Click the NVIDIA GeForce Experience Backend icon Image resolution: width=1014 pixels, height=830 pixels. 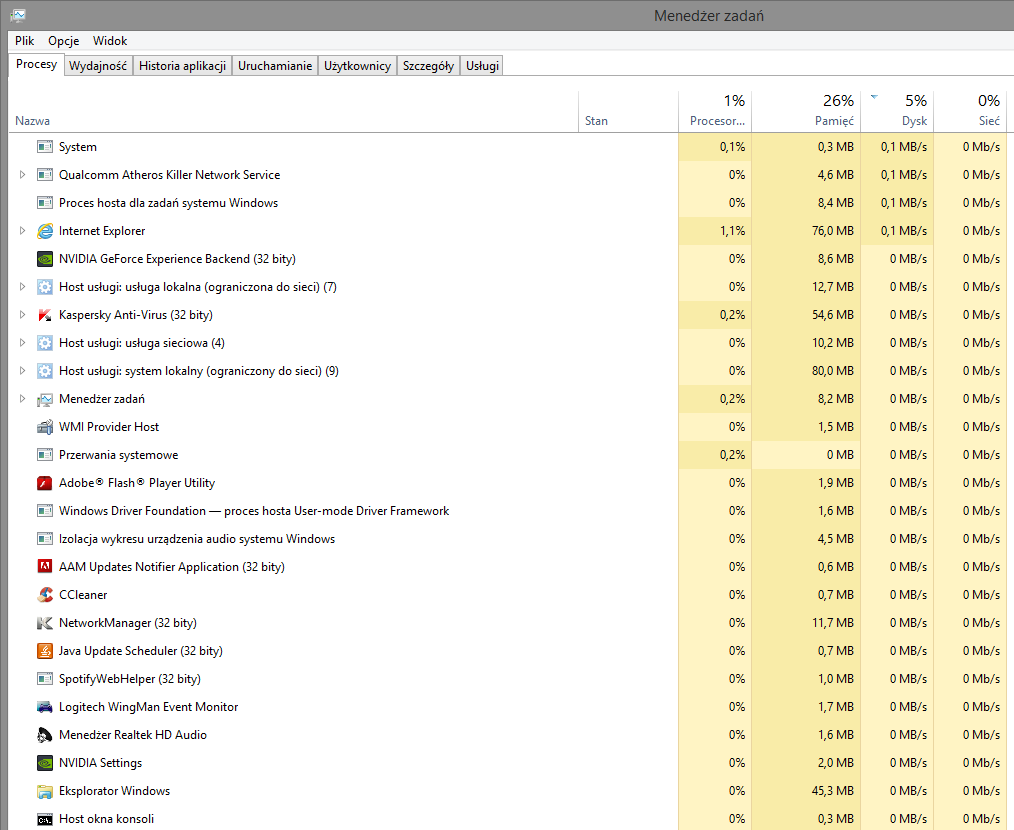(x=45, y=259)
